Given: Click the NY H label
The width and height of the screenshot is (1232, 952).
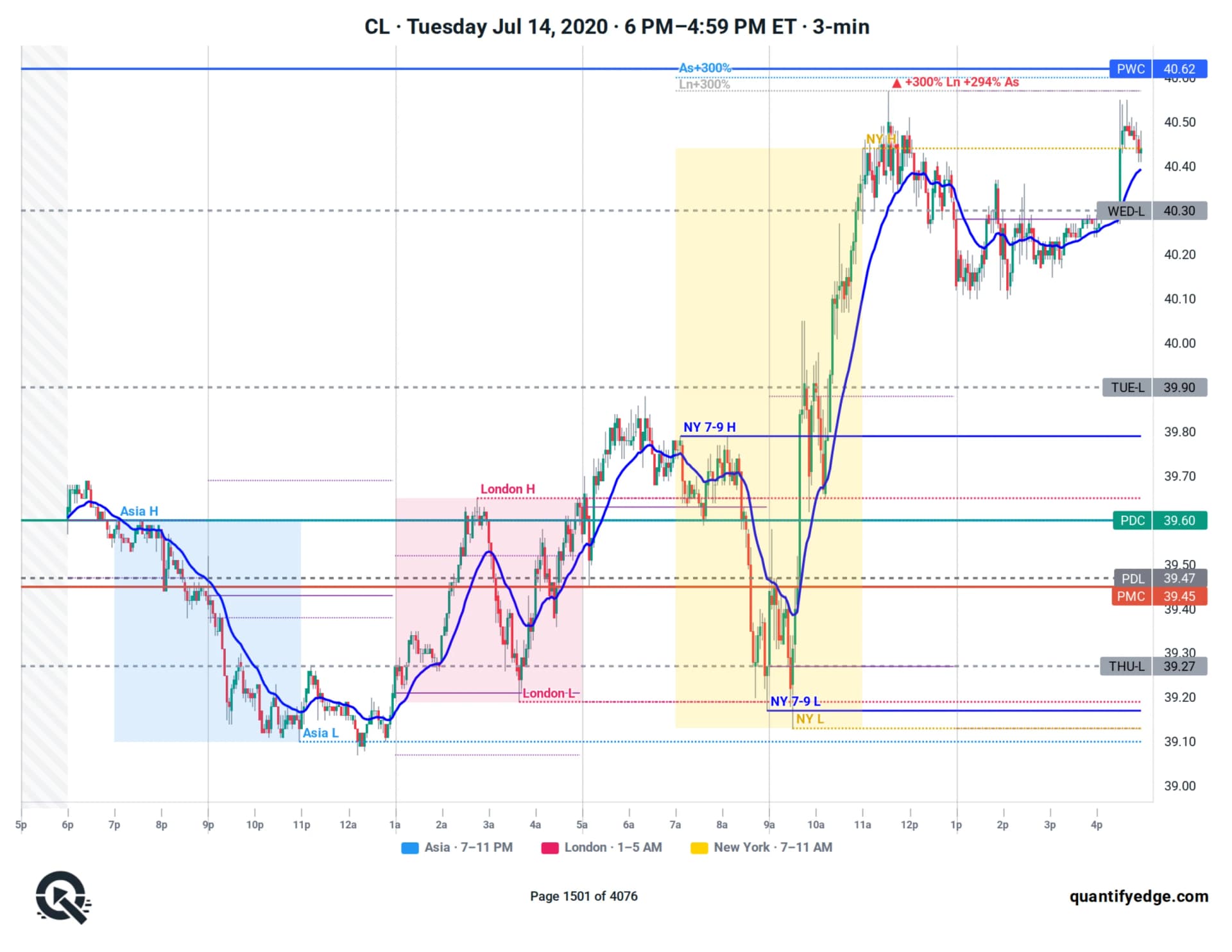Looking at the screenshot, I should (x=881, y=139).
